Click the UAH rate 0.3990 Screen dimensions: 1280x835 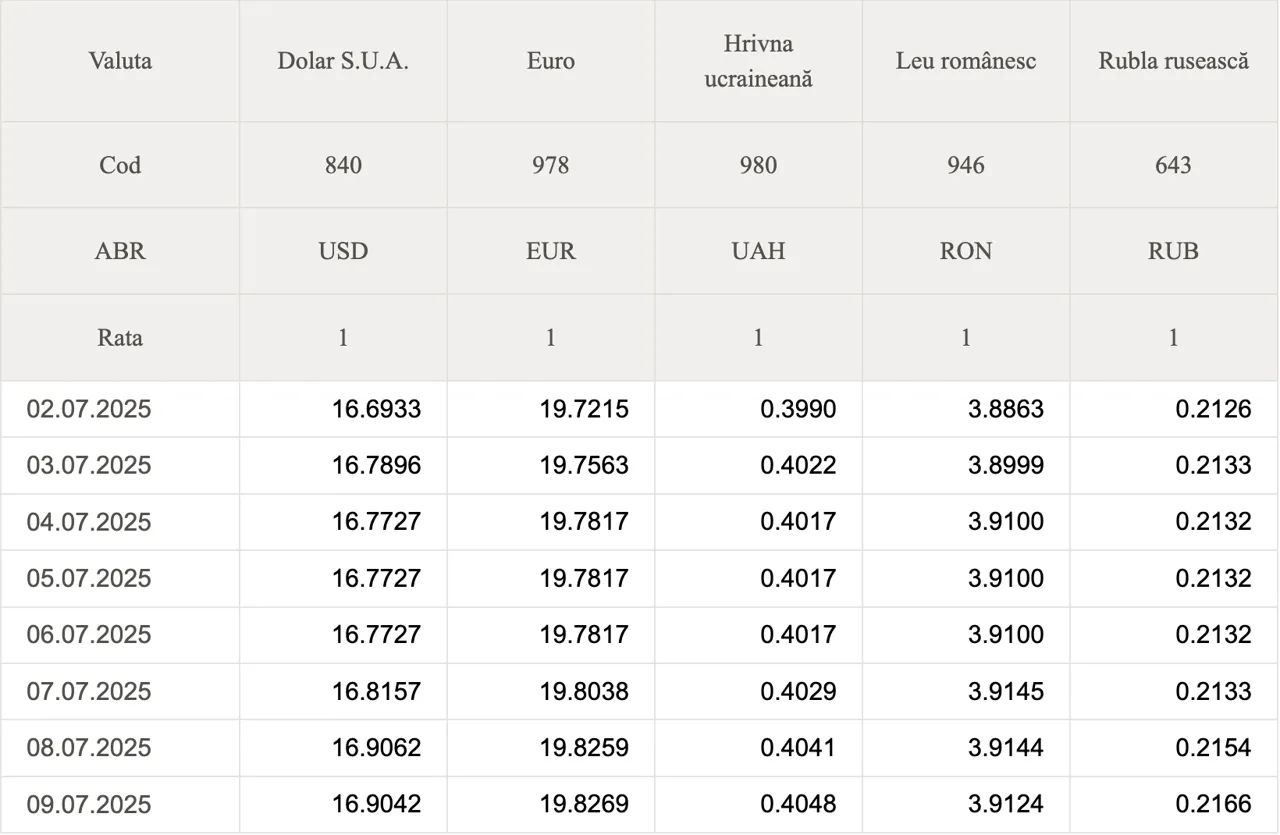[798, 409]
